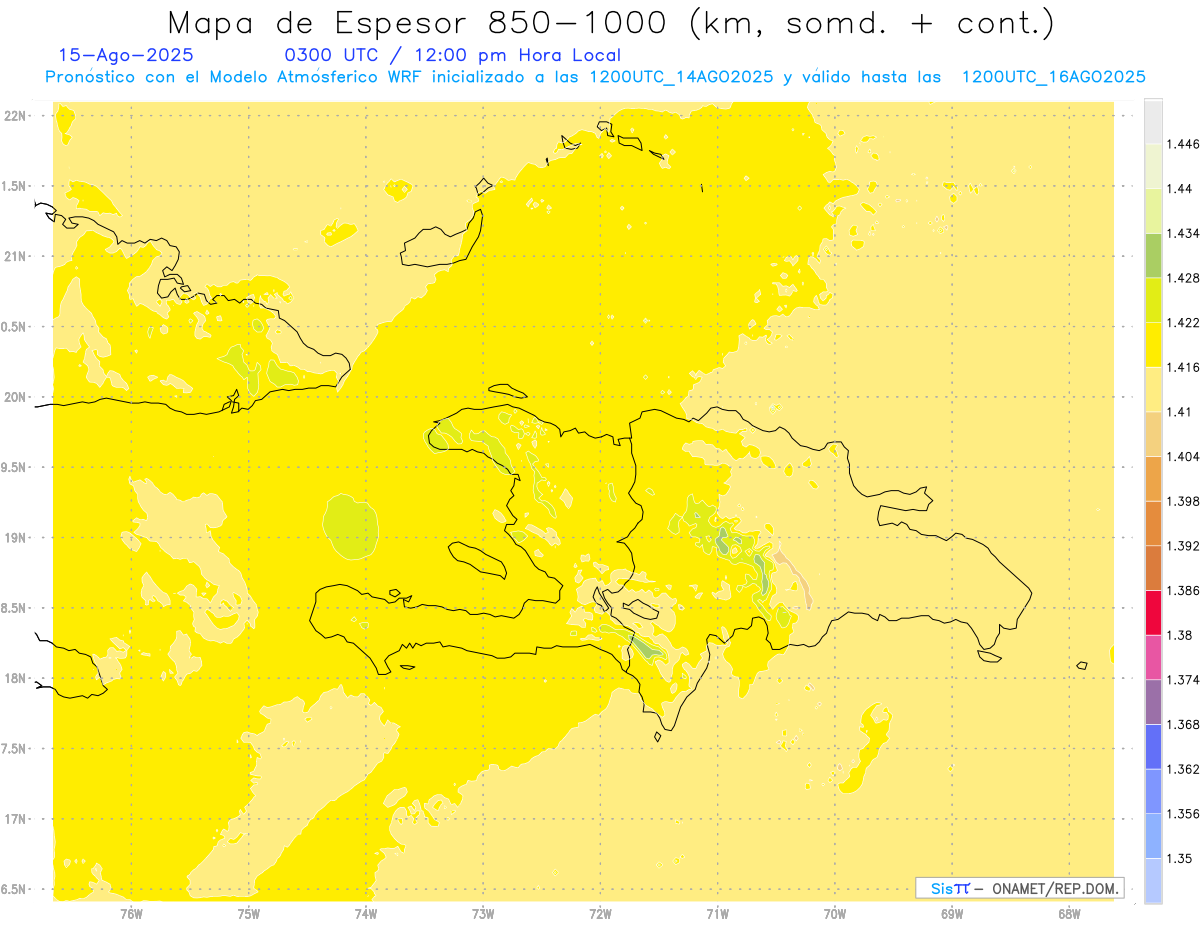This screenshot has width=1200, height=927.
Task: Click the longitude label "70W"
Action: tap(835, 913)
